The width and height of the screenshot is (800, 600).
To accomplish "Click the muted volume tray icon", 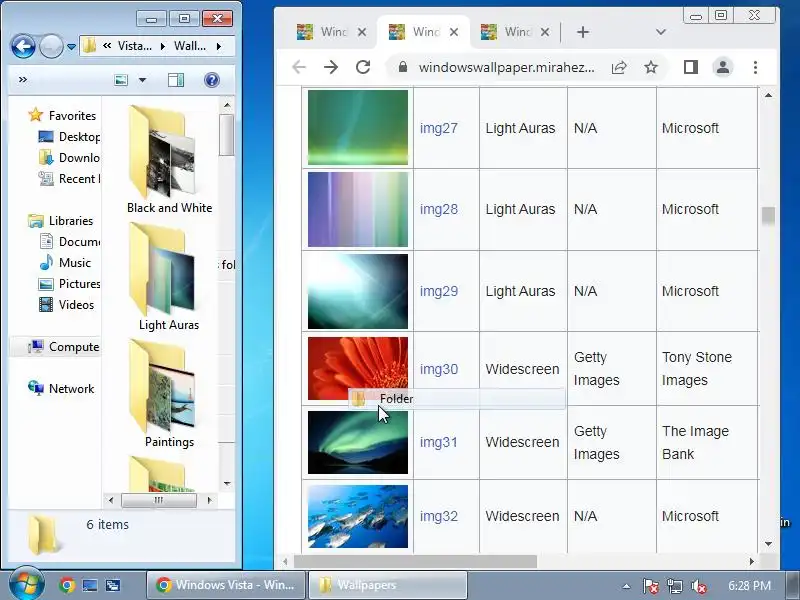I will click(698, 586).
